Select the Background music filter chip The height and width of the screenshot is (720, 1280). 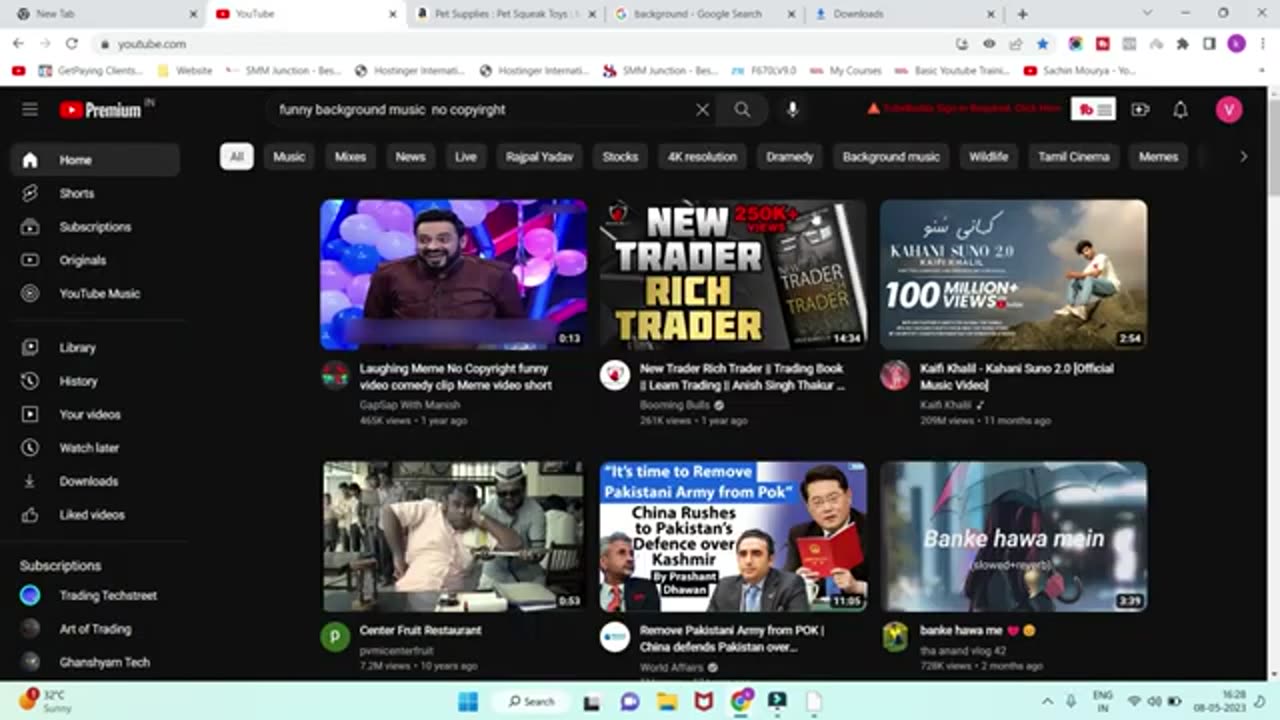[891, 157]
